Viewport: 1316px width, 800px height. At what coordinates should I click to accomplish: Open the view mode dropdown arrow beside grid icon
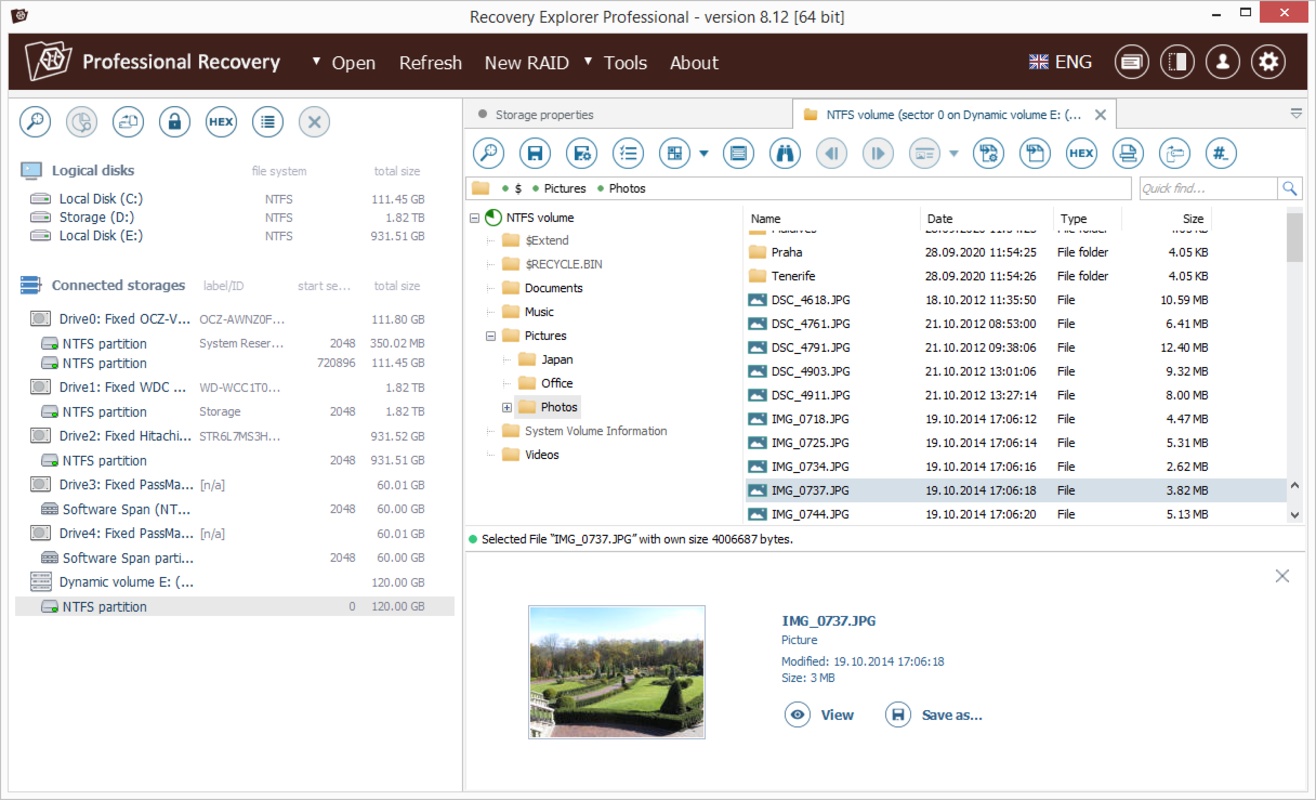[x=704, y=154]
